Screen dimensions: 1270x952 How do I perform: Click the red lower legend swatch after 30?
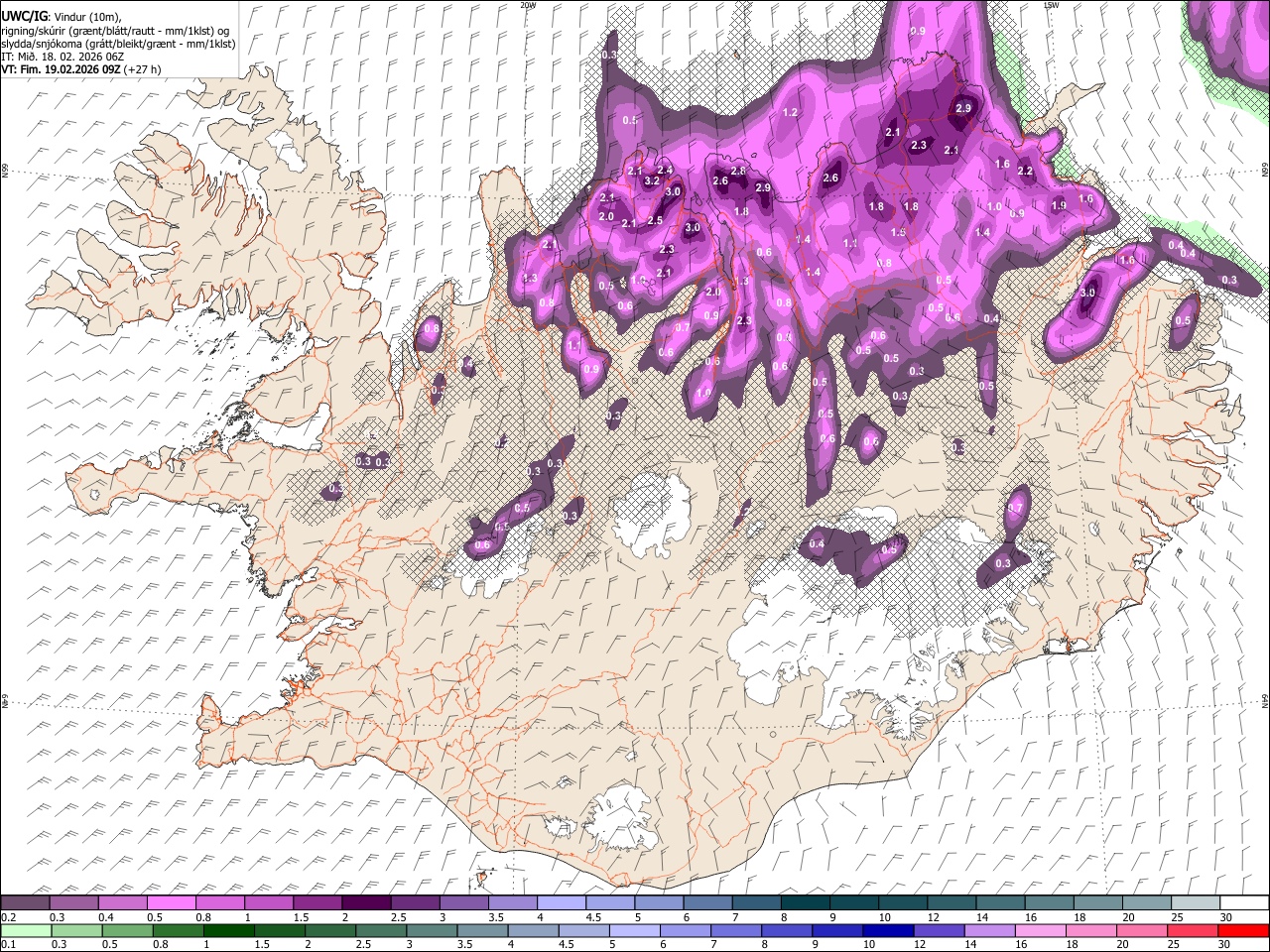click(x=1242, y=930)
